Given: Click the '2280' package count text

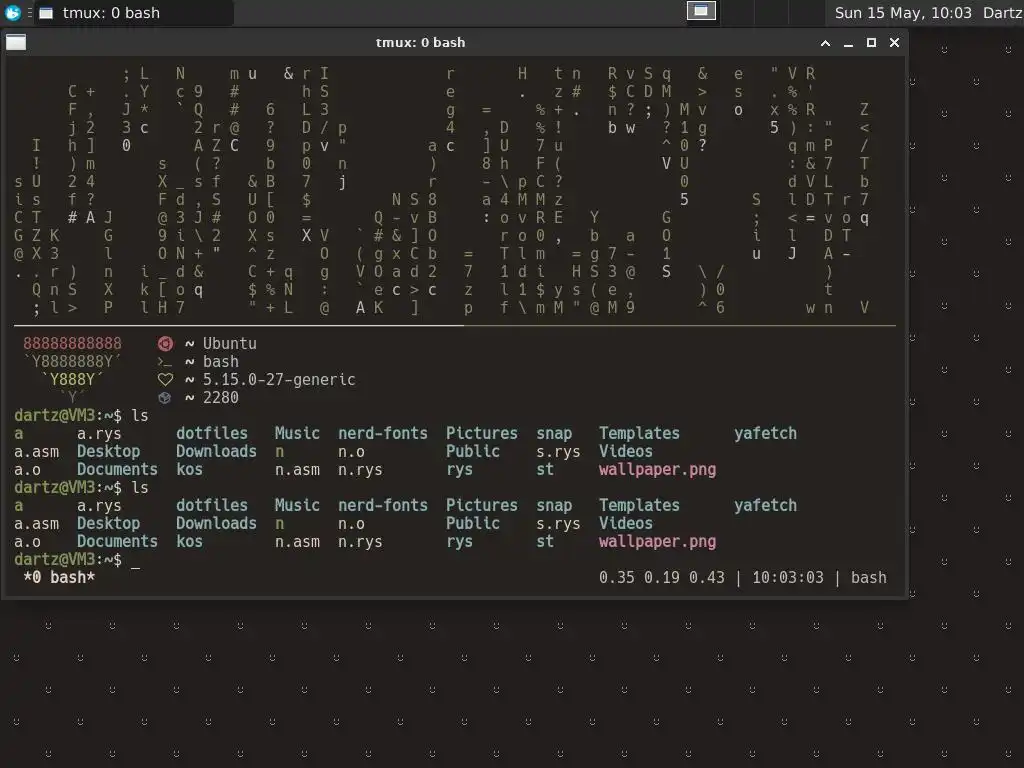Looking at the screenshot, I should 221,398.
